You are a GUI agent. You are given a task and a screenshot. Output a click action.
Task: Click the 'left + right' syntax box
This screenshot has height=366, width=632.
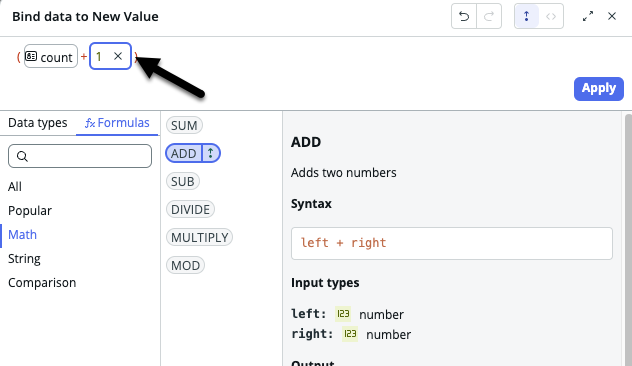point(452,243)
